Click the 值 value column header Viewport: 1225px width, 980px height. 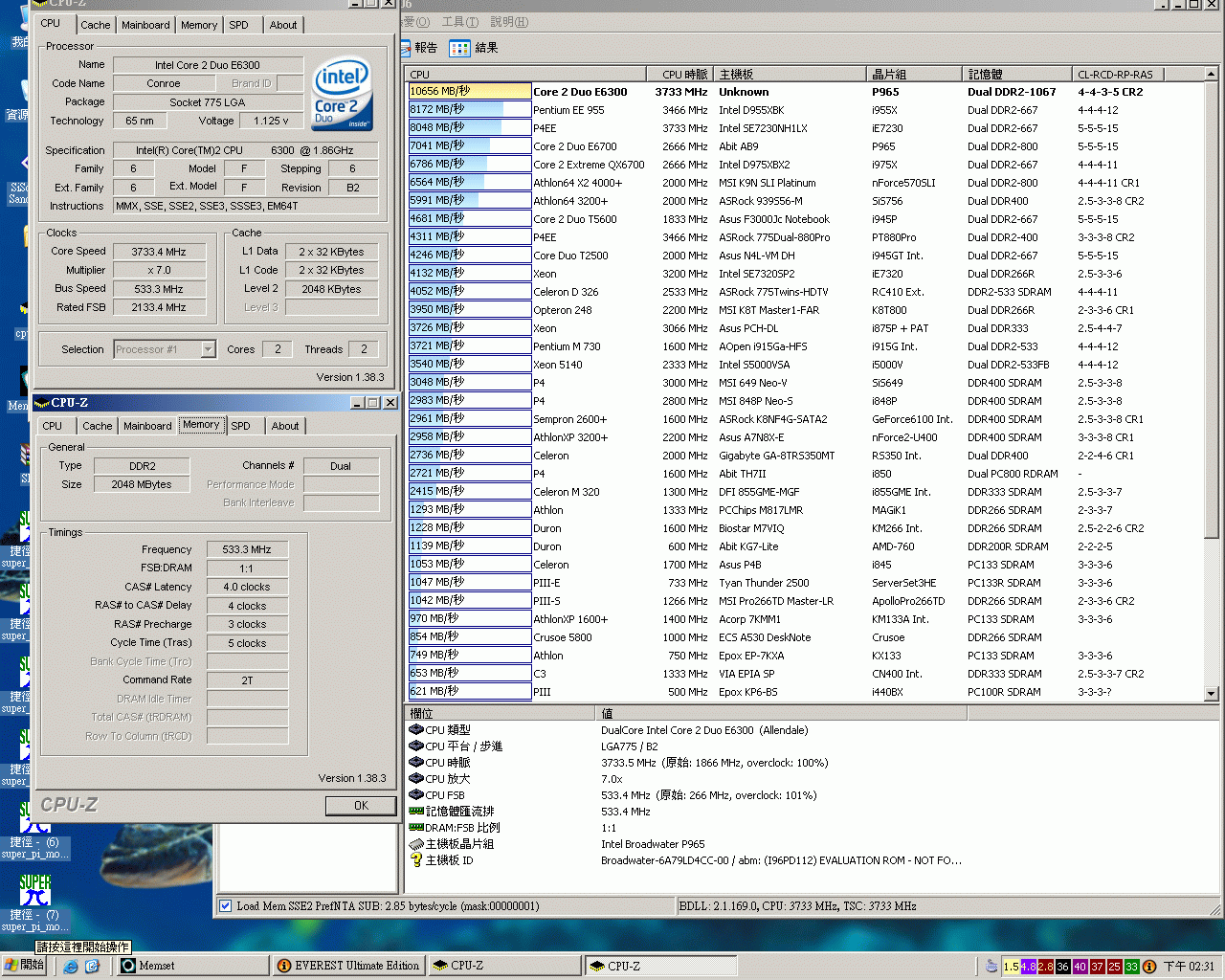point(782,713)
